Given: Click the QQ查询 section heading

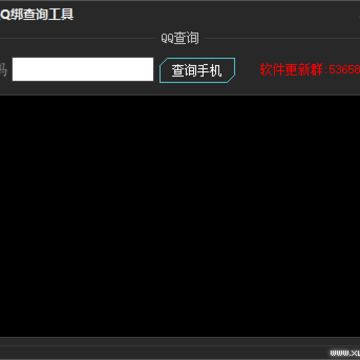Looking at the screenshot, I should coord(180,38).
